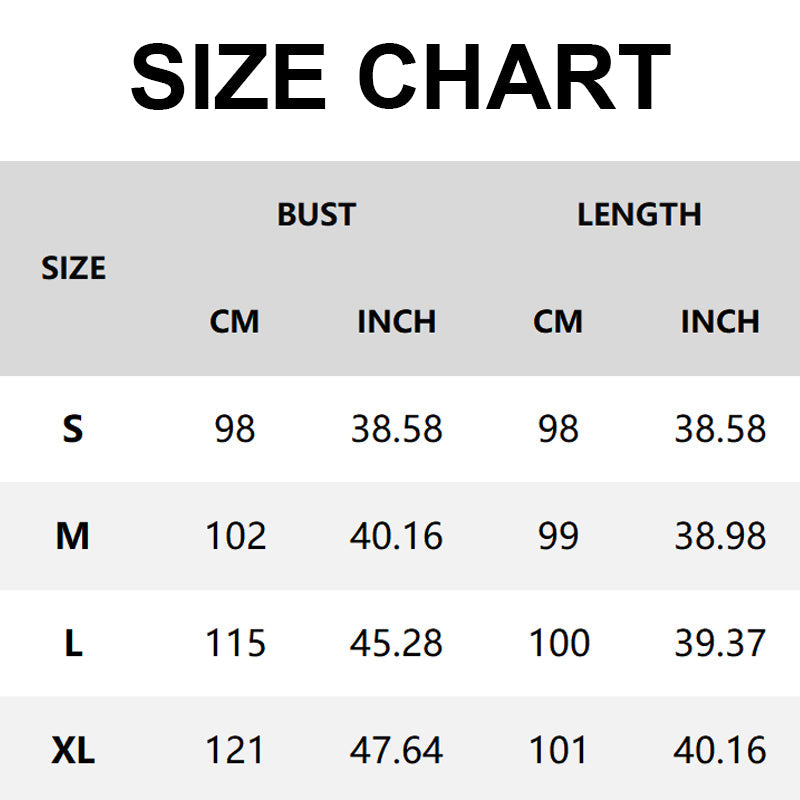Click the SIZE header label
The width and height of the screenshot is (800, 800).
point(73,268)
